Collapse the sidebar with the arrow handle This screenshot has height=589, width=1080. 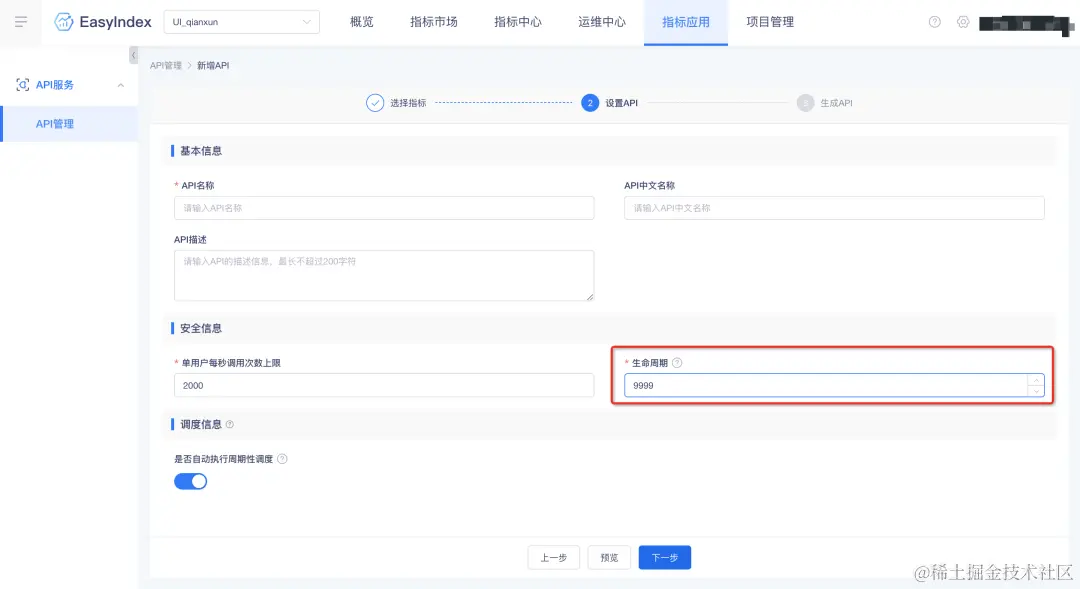[134, 55]
